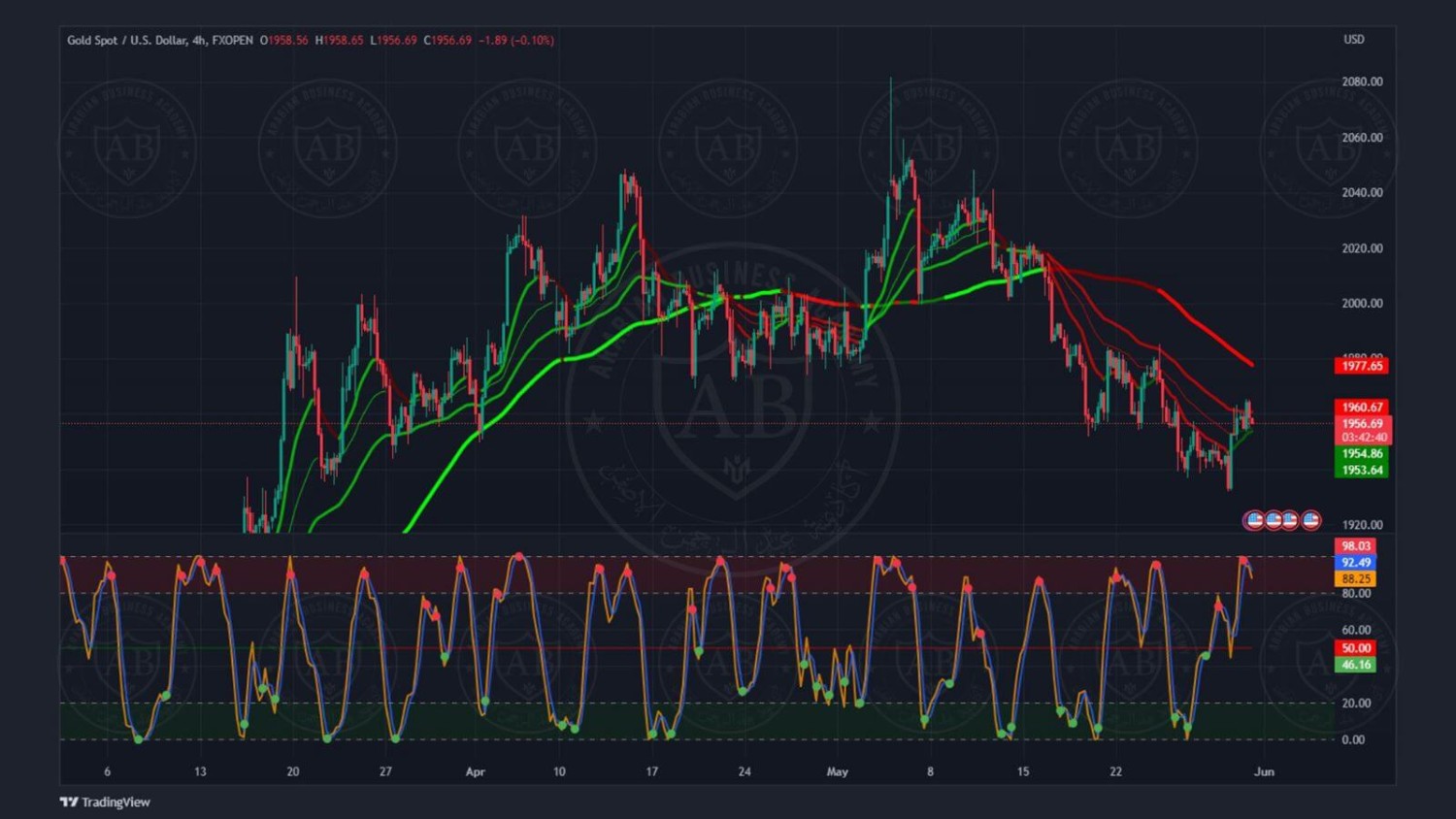The height and width of the screenshot is (819, 1456).
Task: Click the 2020.00 price axis label
Action: tap(1362, 247)
